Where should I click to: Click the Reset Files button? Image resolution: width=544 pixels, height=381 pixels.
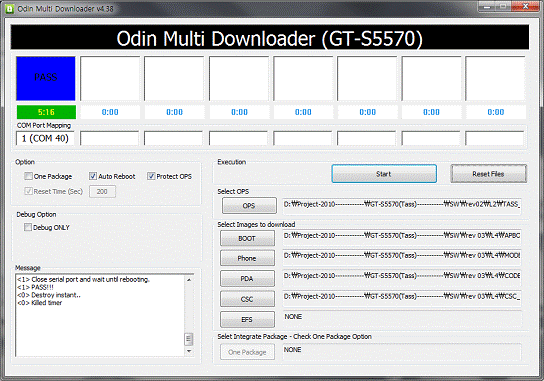pos(488,174)
